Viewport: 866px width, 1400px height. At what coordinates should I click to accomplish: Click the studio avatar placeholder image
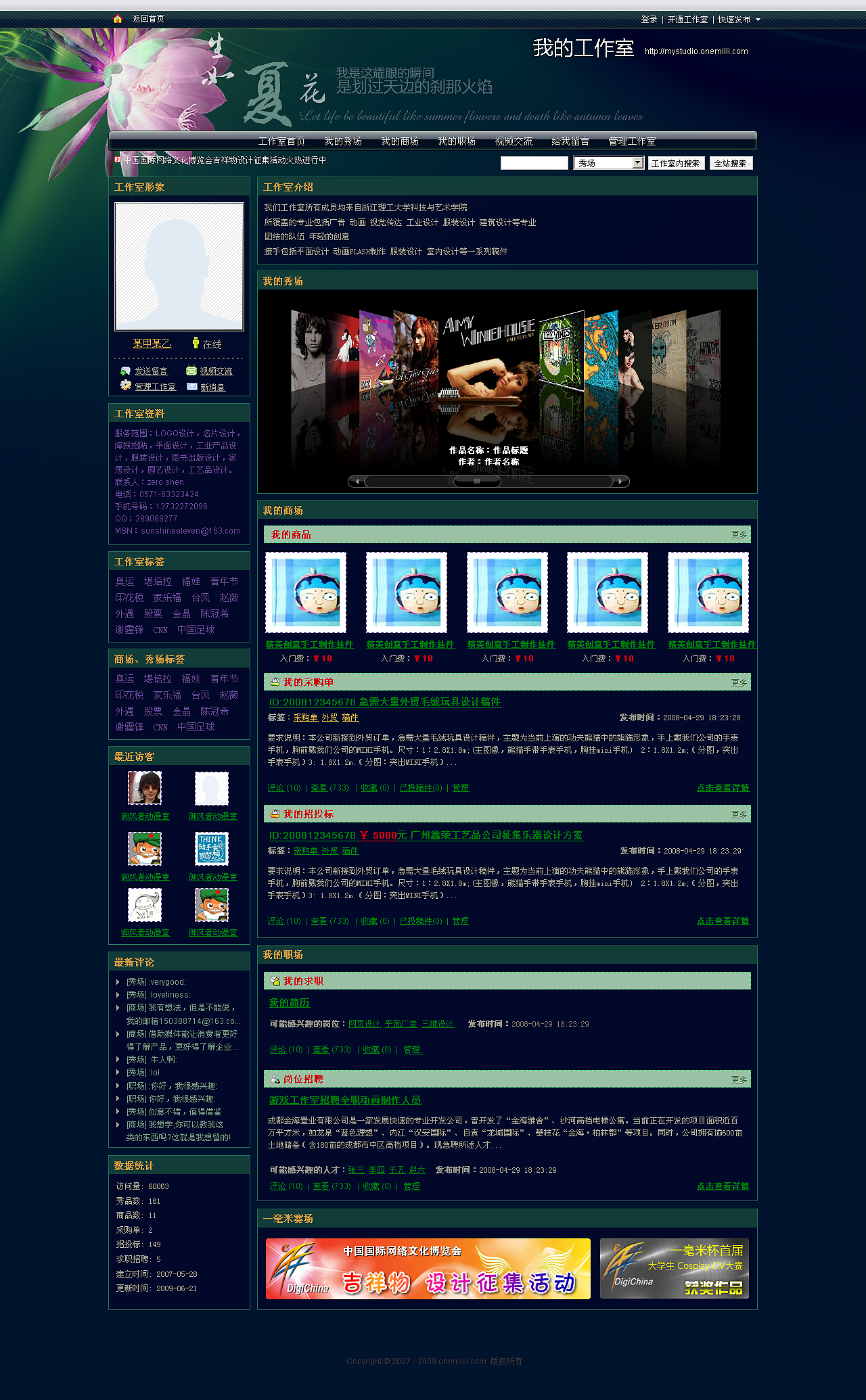(179, 266)
